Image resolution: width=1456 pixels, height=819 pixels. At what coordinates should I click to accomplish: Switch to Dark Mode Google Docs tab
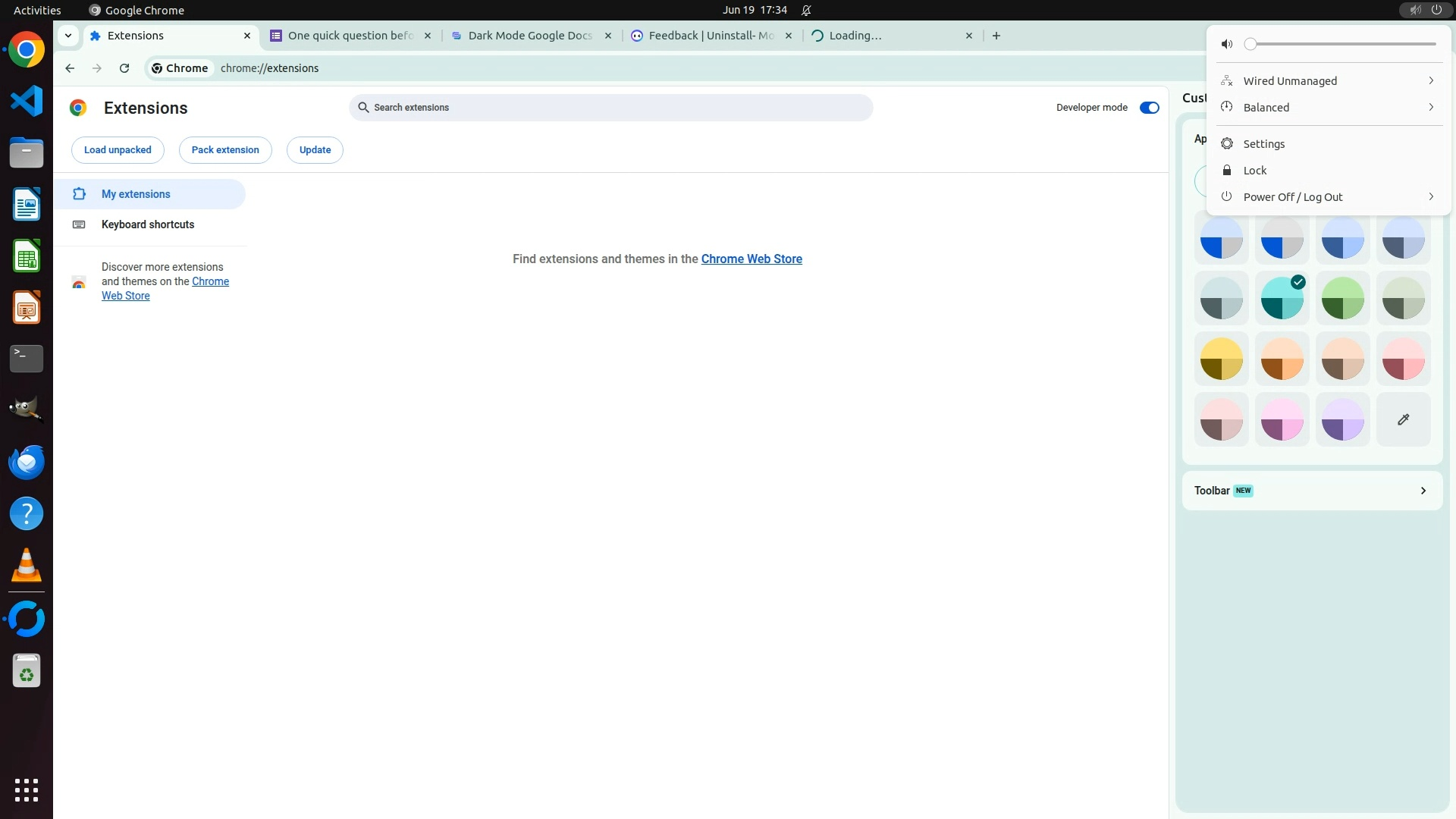[x=530, y=36]
